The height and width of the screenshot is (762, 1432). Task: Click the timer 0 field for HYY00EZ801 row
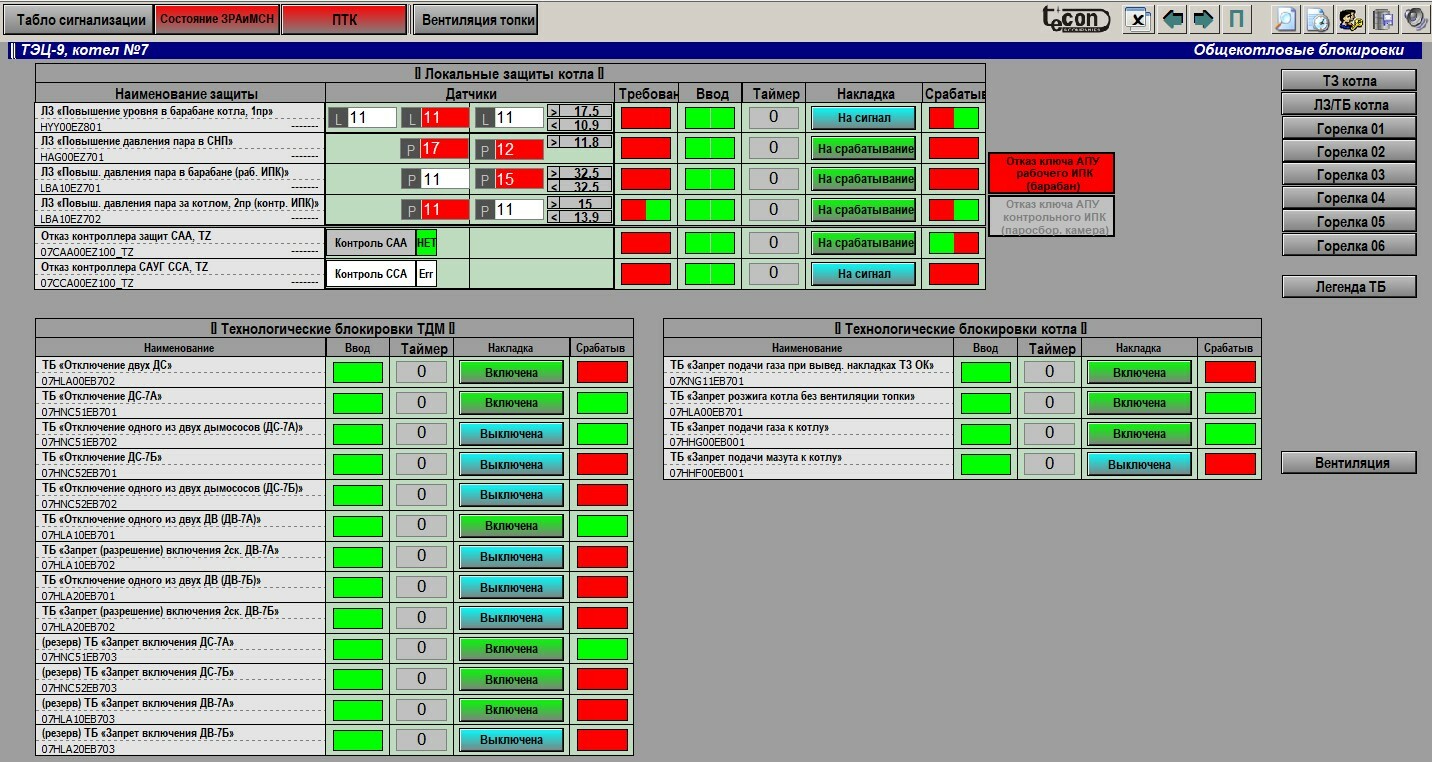(773, 118)
